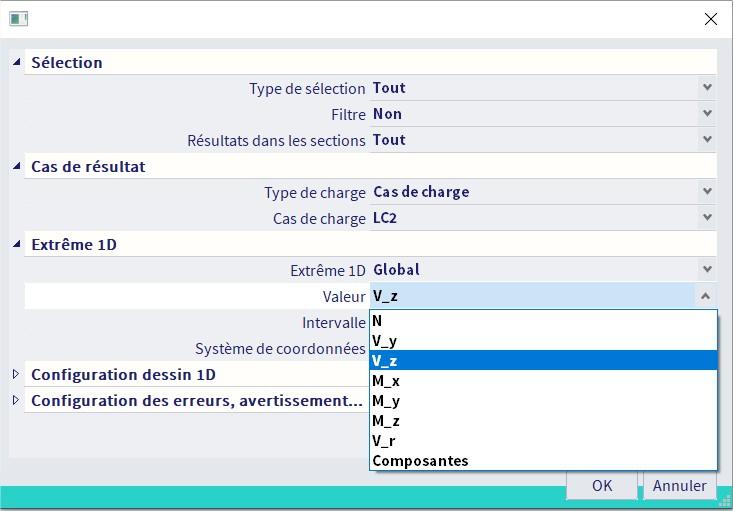733x511 pixels.
Task: Collapse the Extrême 1D section
Action: (16, 244)
